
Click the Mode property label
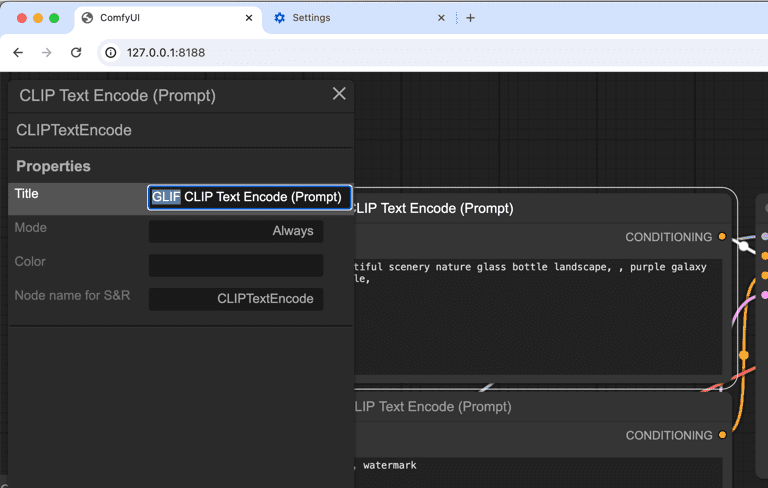[x=30, y=228]
